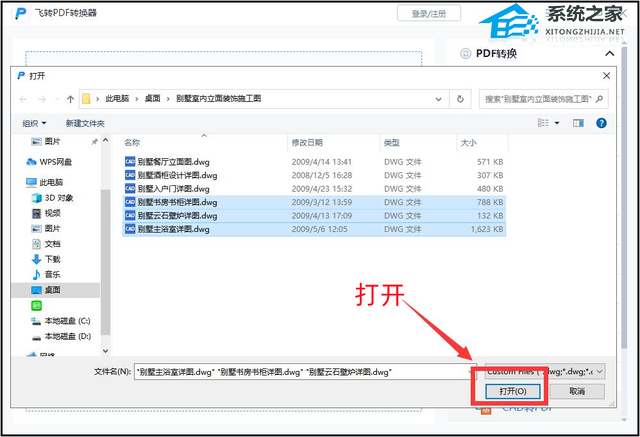640x437 pixels.
Task: Open 下载 folder in sidebar
Action: point(47,259)
